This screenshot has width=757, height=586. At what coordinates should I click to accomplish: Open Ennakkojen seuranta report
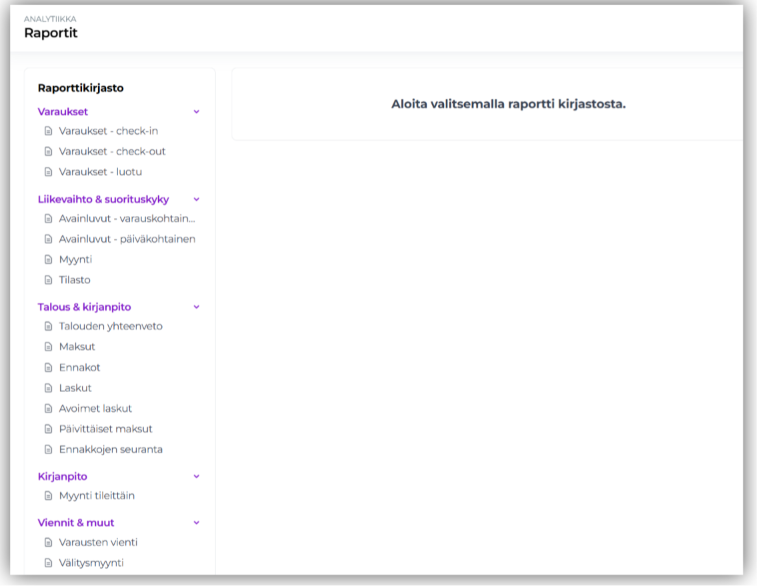[x=111, y=449]
